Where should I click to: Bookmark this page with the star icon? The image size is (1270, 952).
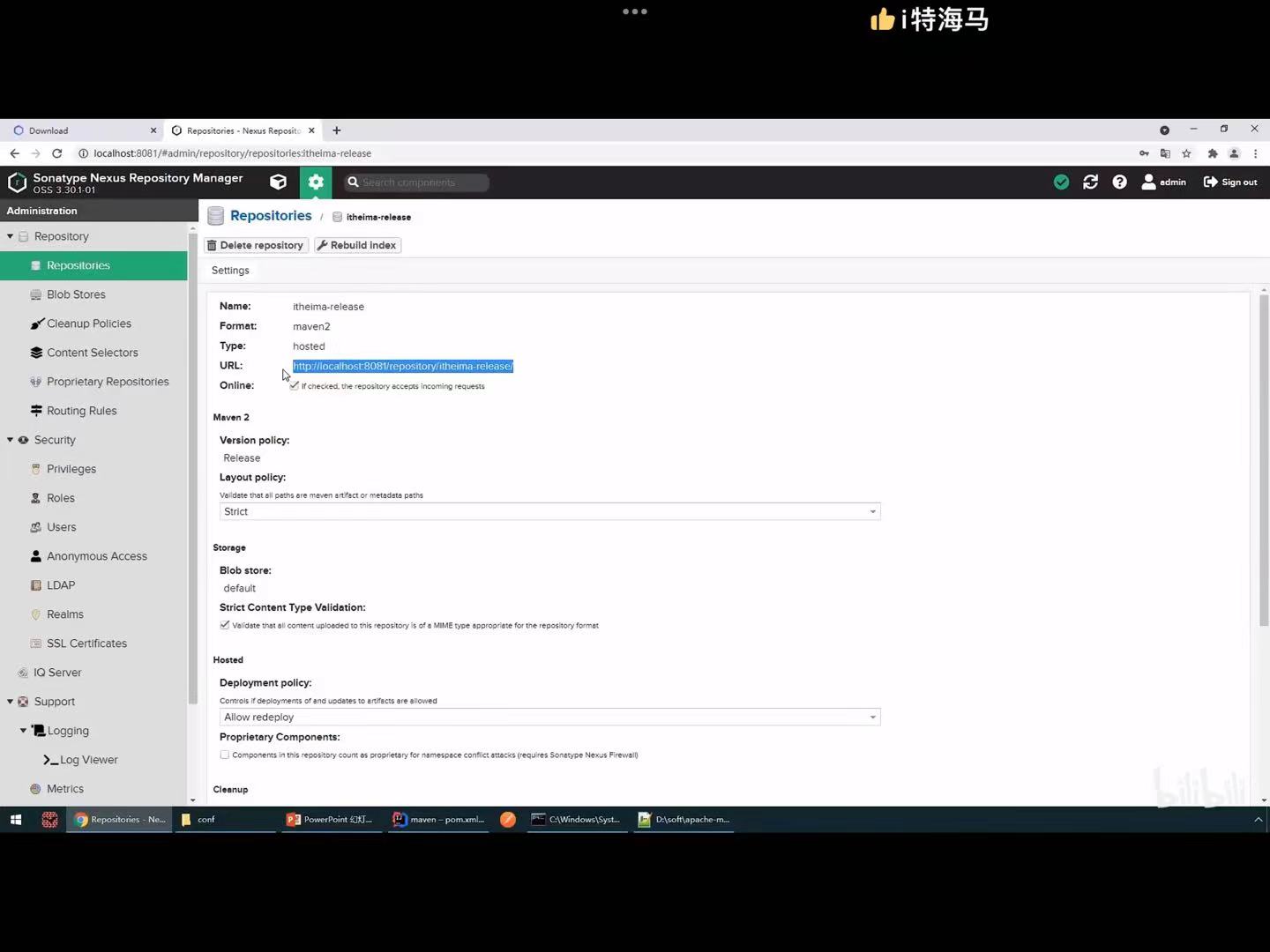1187,153
